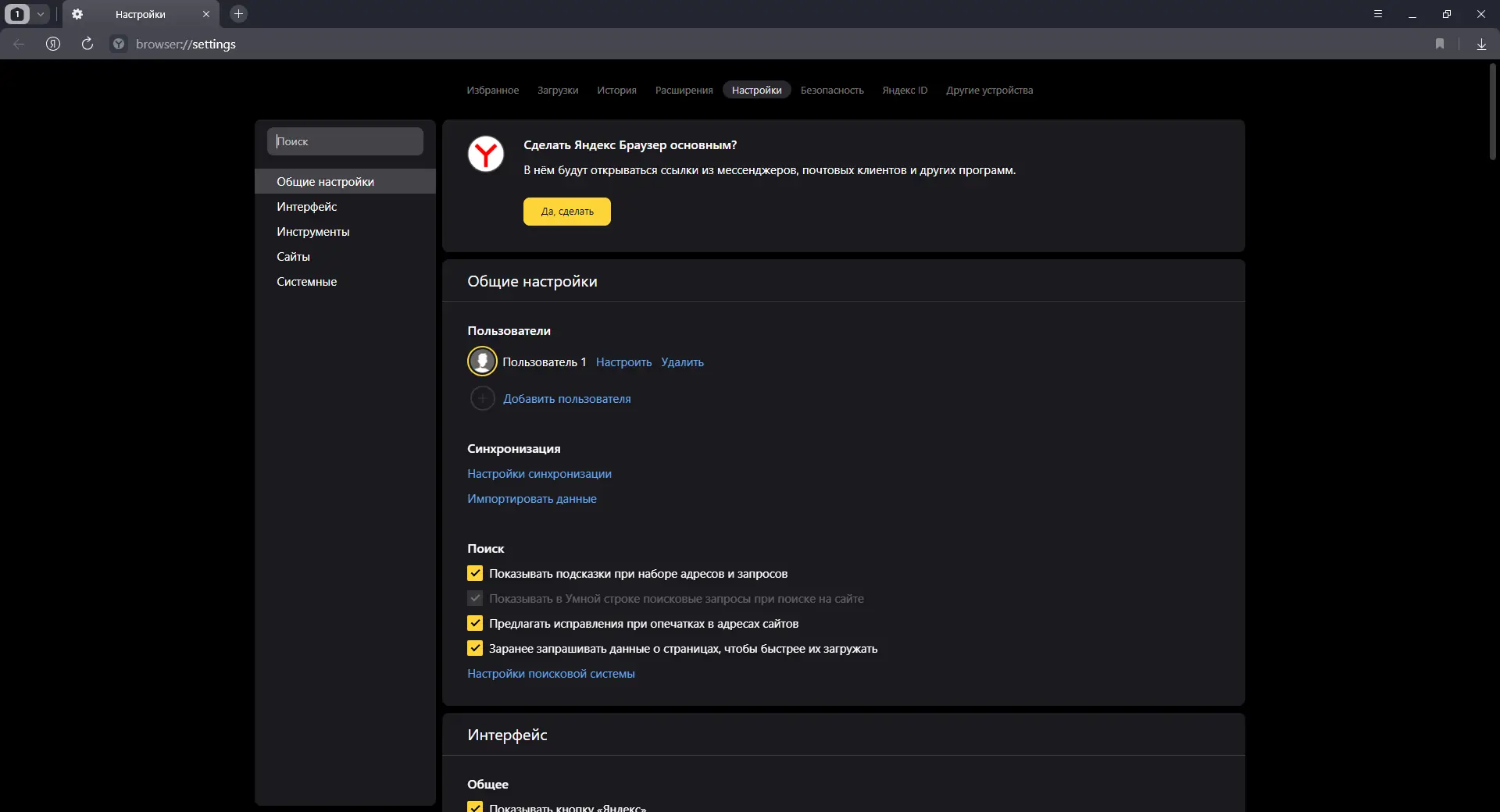The height and width of the screenshot is (812, 1500).
Task: Open the downloads icon in the toolbar
Action: tap(1481, 44)
